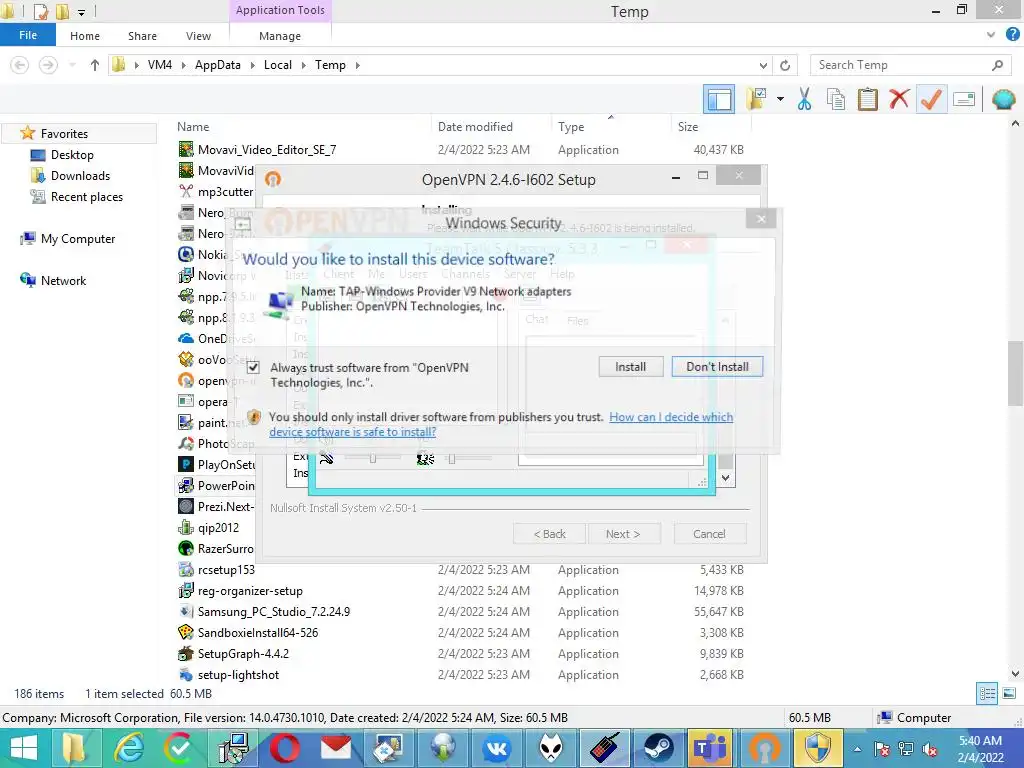This screenshot has height=768, width=1024.
Task: Open the 'How can I decide' help link
Action: point(501,424)
